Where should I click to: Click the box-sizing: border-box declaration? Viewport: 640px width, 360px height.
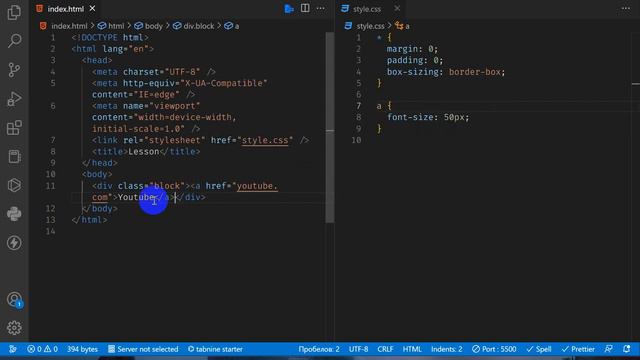[446, 72]
